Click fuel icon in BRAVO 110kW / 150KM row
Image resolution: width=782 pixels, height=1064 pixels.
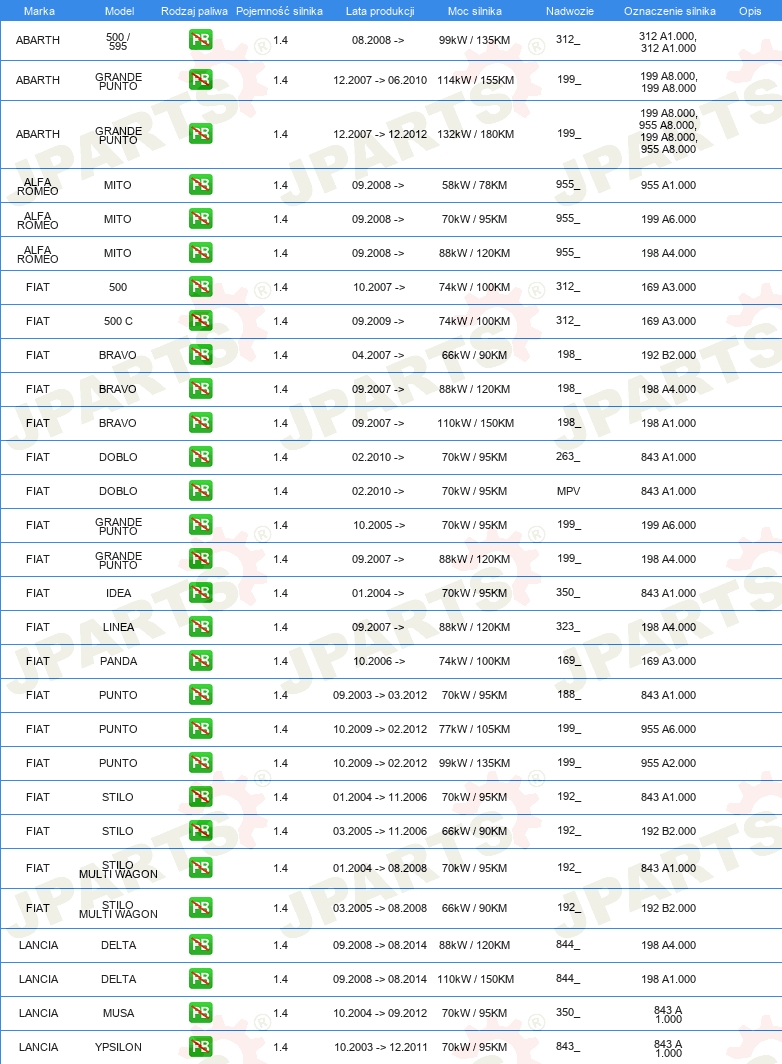pos(200,423)
